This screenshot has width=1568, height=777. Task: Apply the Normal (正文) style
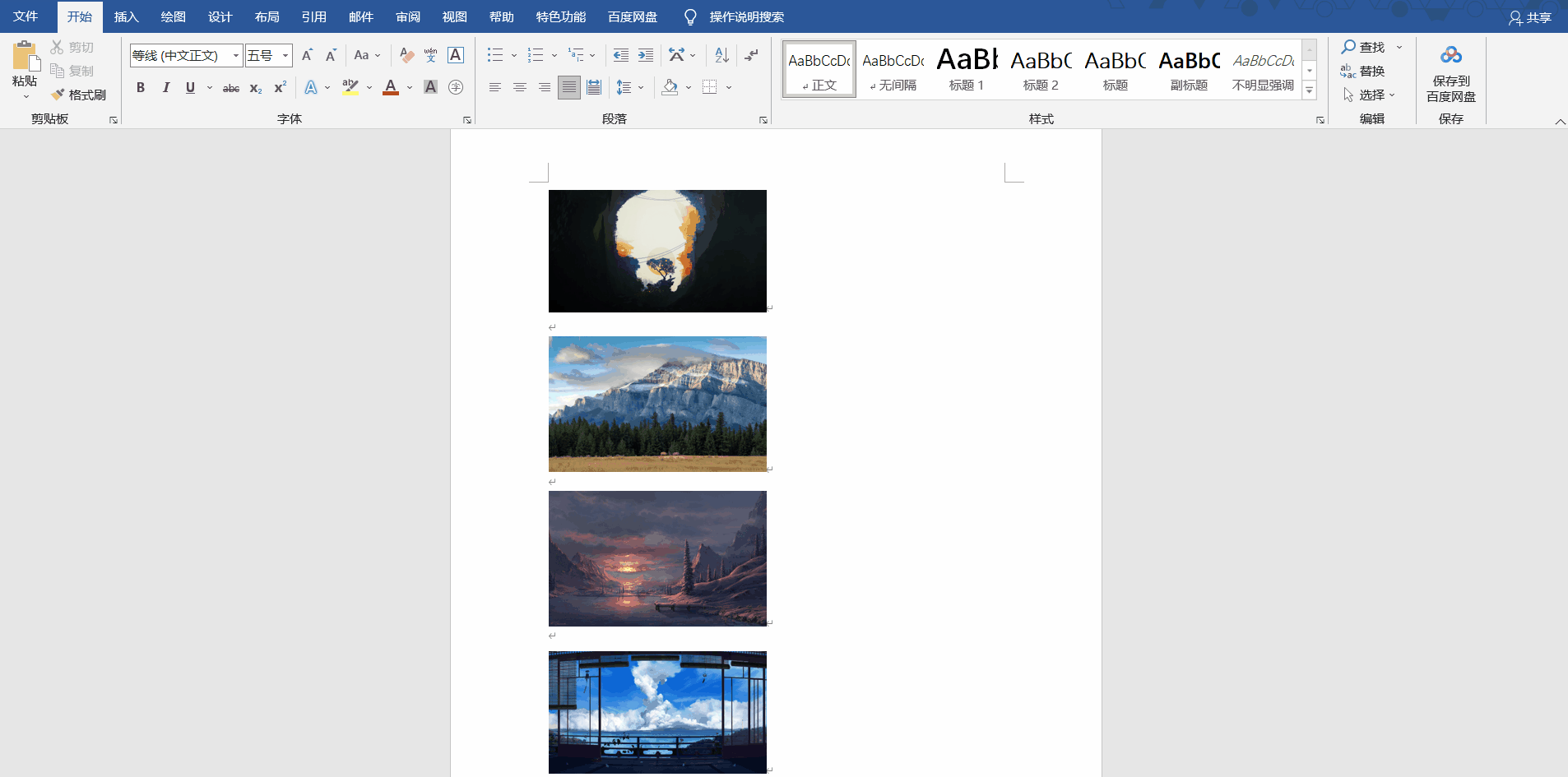[x=819, y=70]
